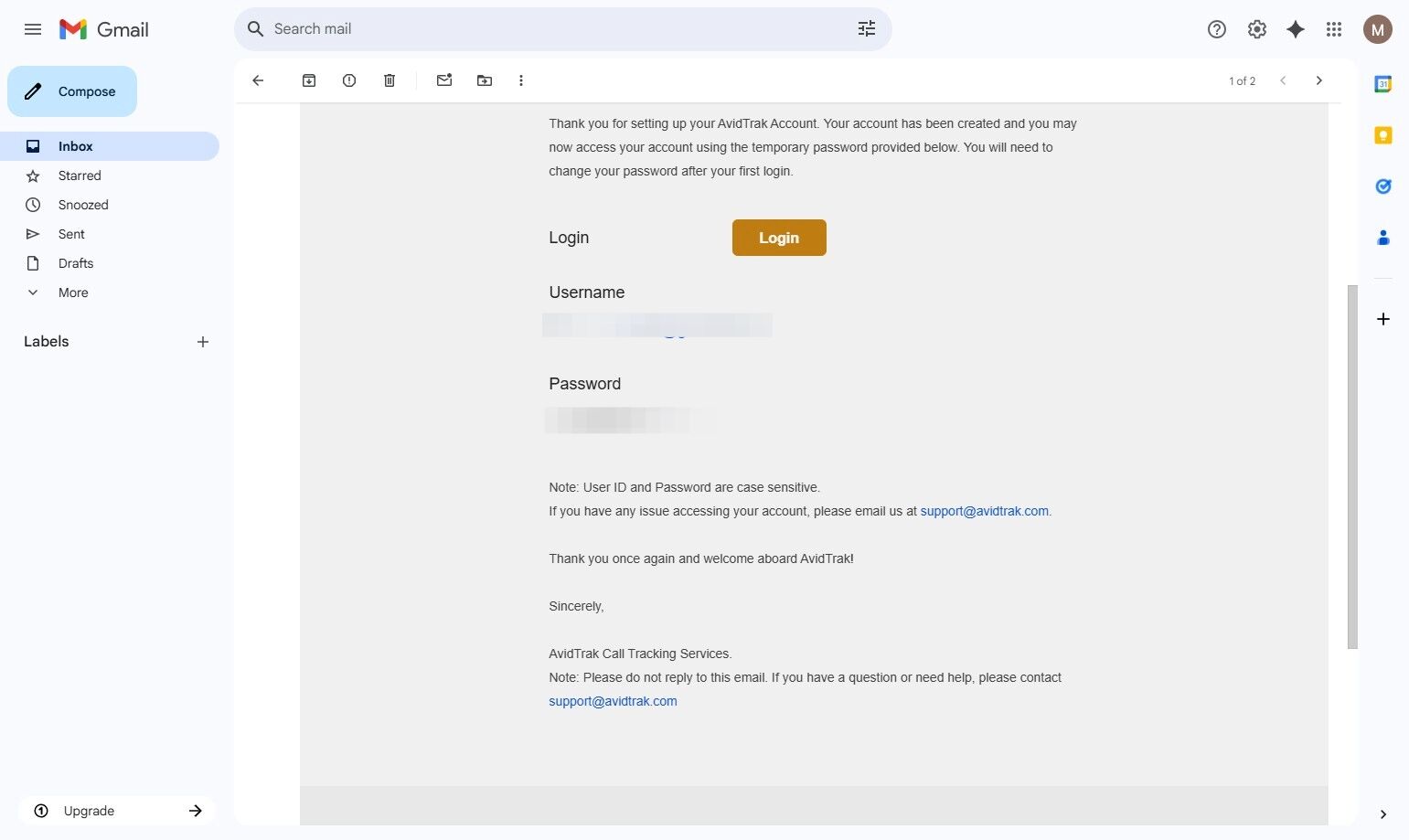Screen dimensions: 1409x840
Task: Click the Gmail logo
Action: (103, 29)
